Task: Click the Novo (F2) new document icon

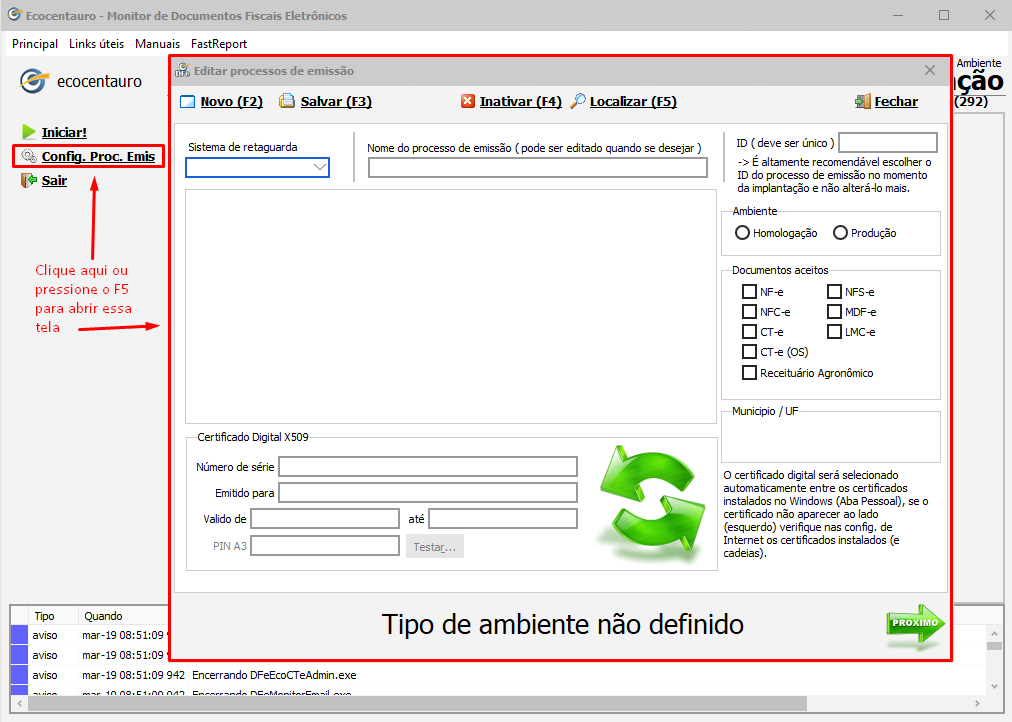Action: coord(188,102)
